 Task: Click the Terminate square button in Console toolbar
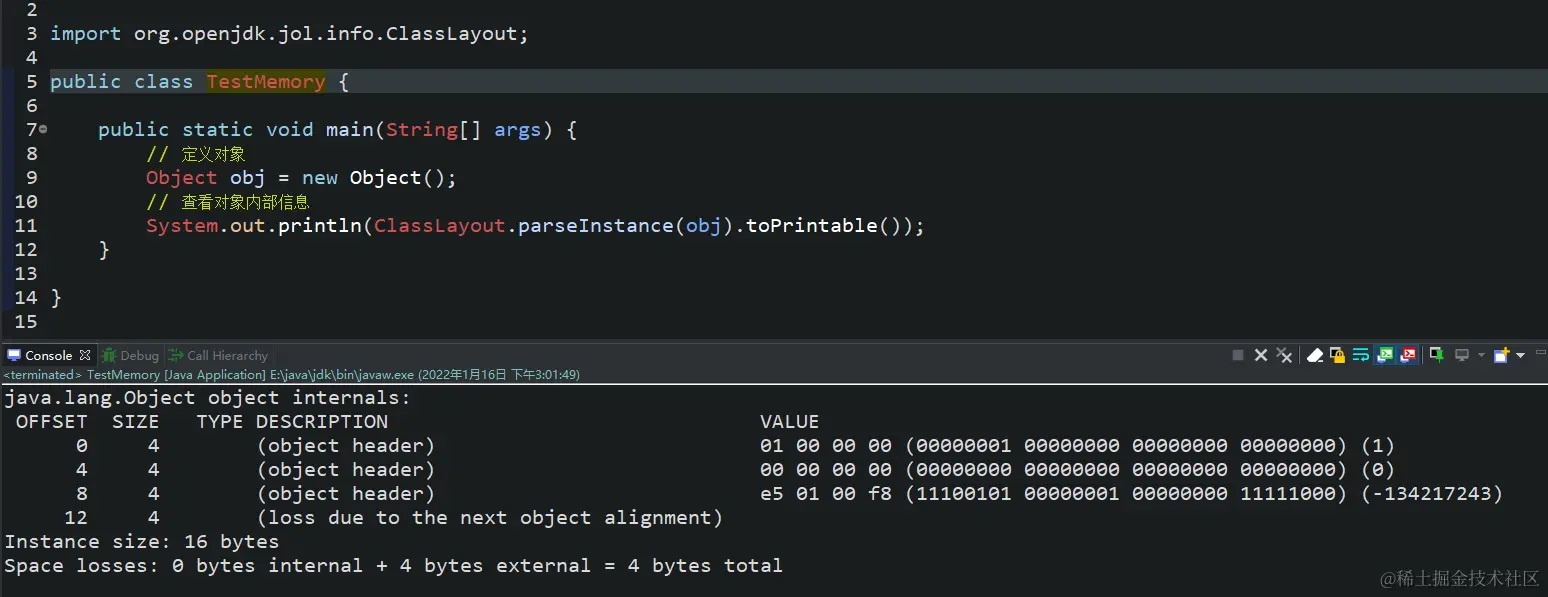coord(1238,355)
